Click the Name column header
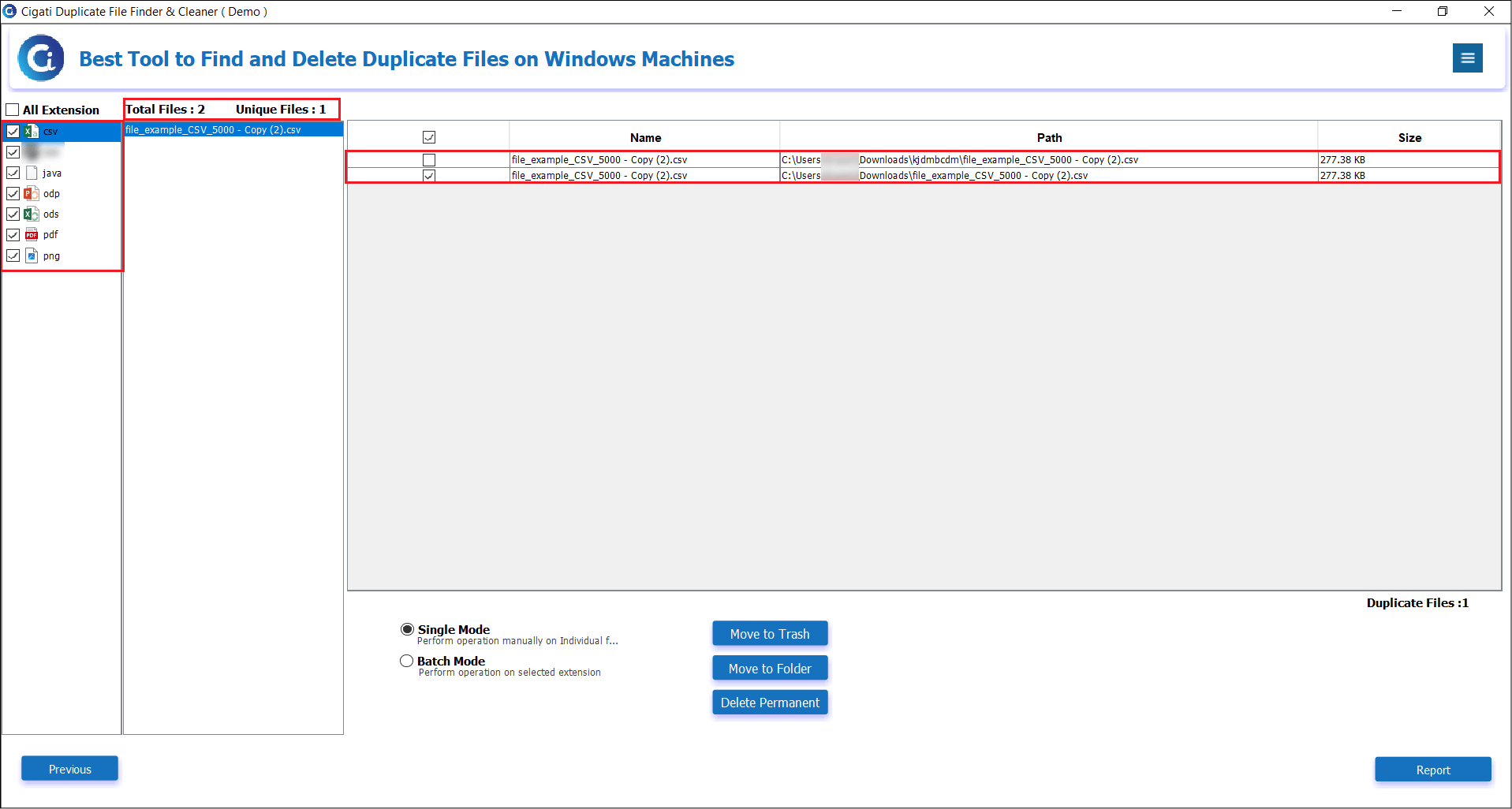Screen dimensions: 1512x809 [645, 137]
